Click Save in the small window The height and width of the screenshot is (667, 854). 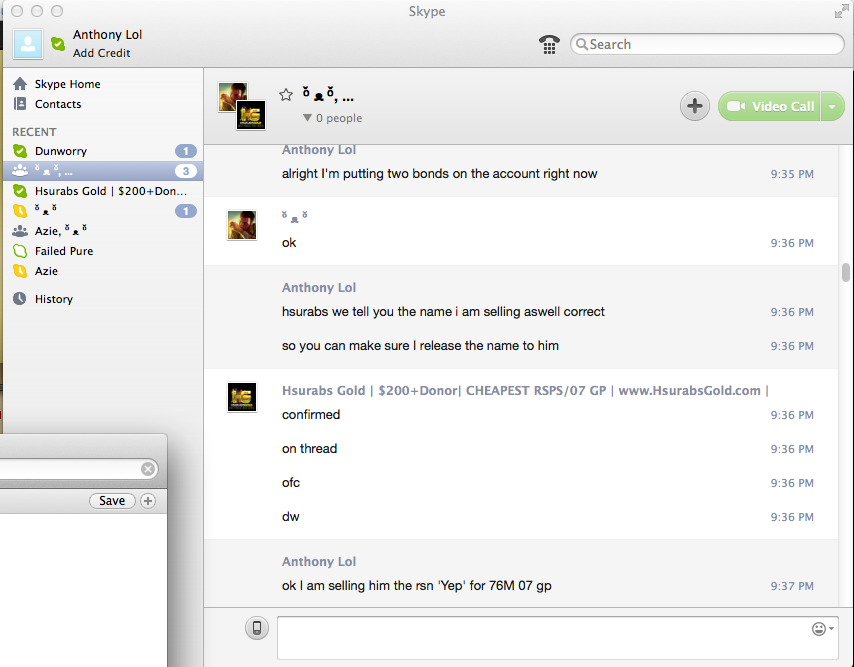[x=112, y=501]
